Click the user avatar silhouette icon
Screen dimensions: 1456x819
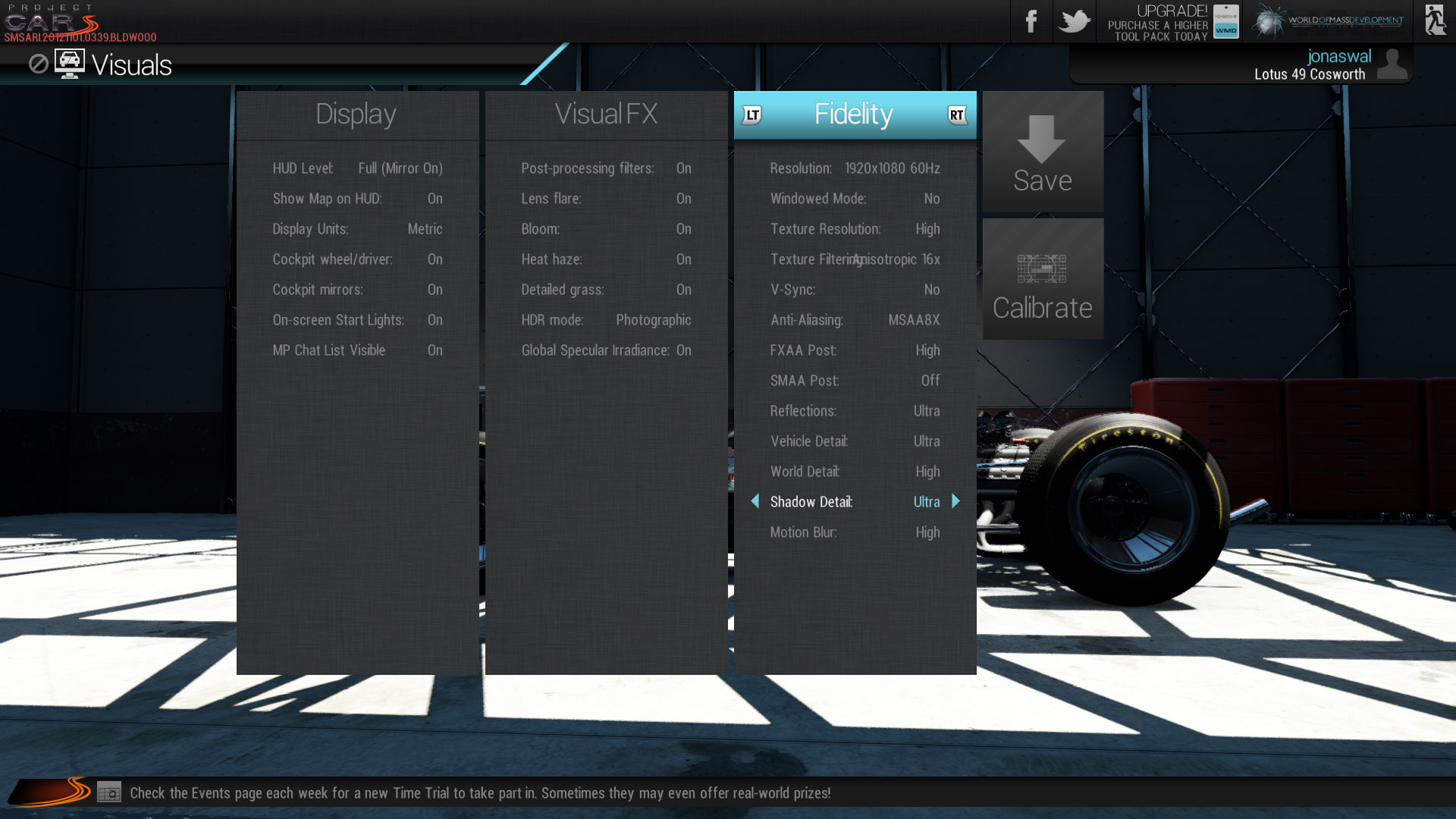pos(1392,64)
